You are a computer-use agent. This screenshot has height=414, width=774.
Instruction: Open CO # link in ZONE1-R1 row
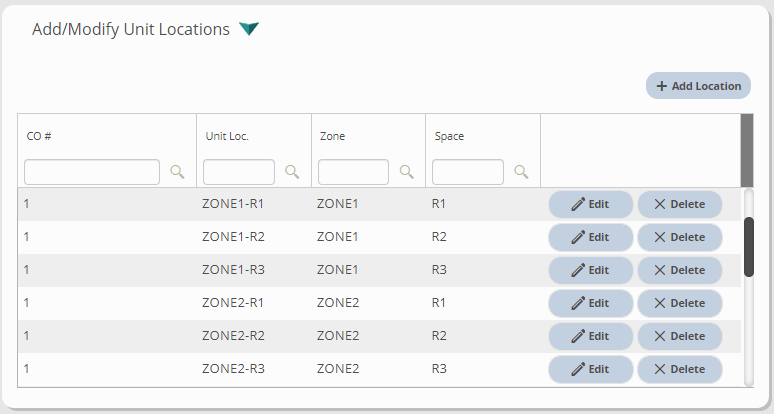(x=27, y=204)
